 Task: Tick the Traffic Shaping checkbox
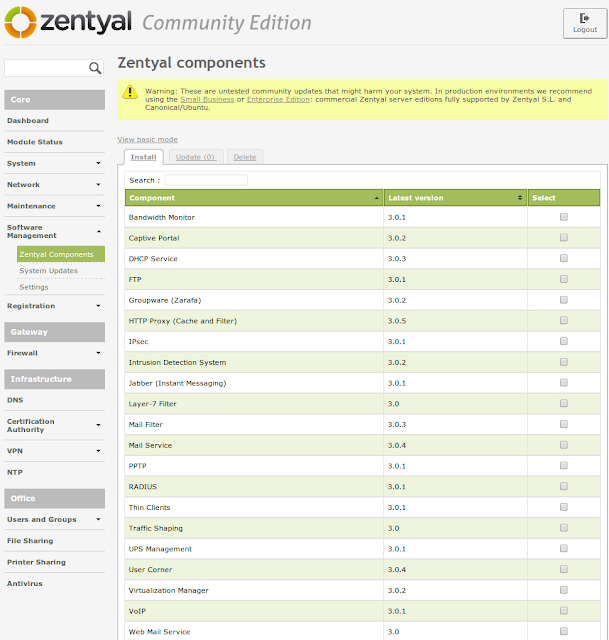click(564, 528)
